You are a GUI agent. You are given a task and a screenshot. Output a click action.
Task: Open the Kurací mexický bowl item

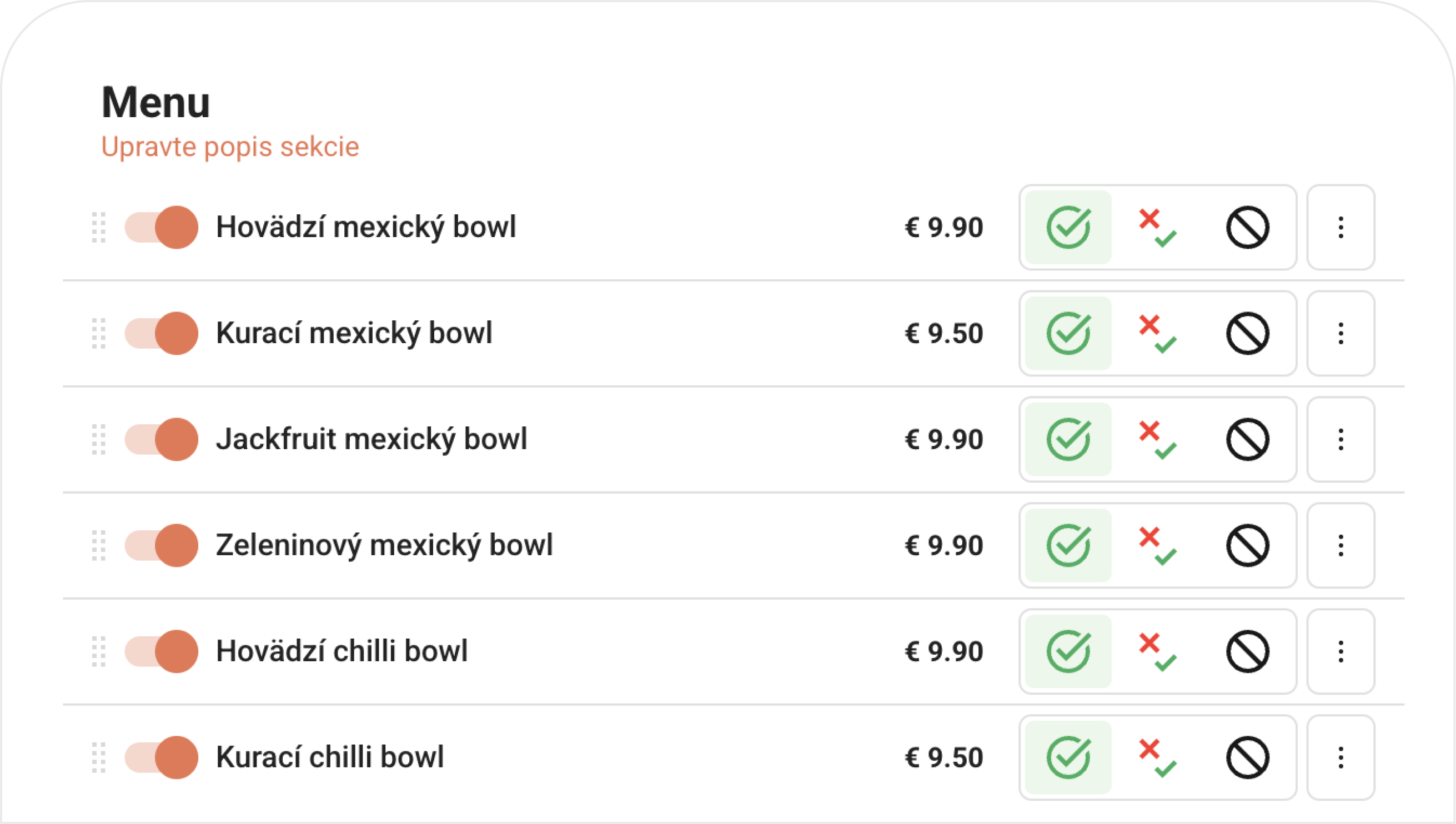tap(354, 333)
